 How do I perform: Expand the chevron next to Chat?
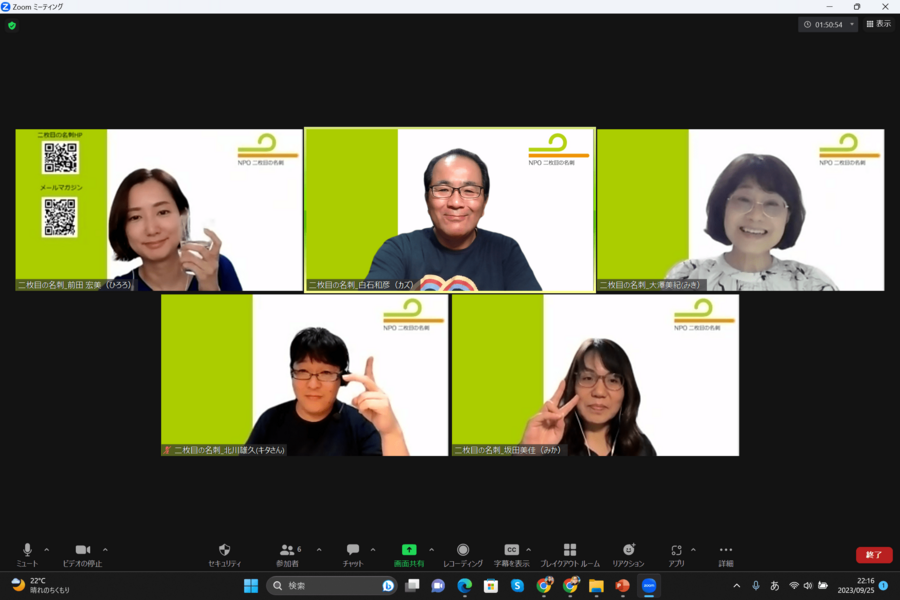(373, 550)
